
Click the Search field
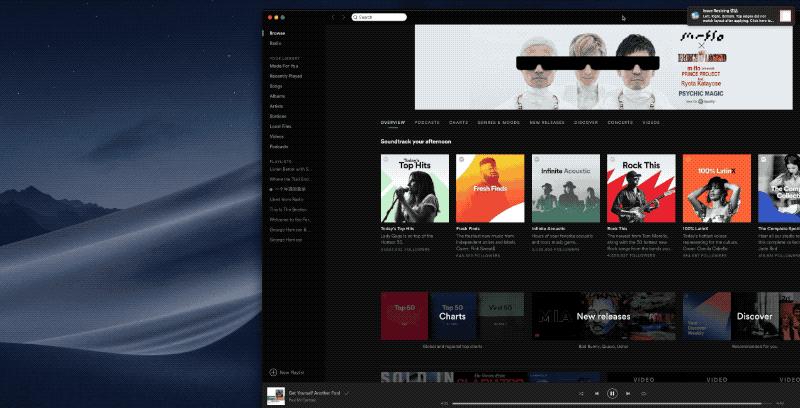tap(380, 17)
